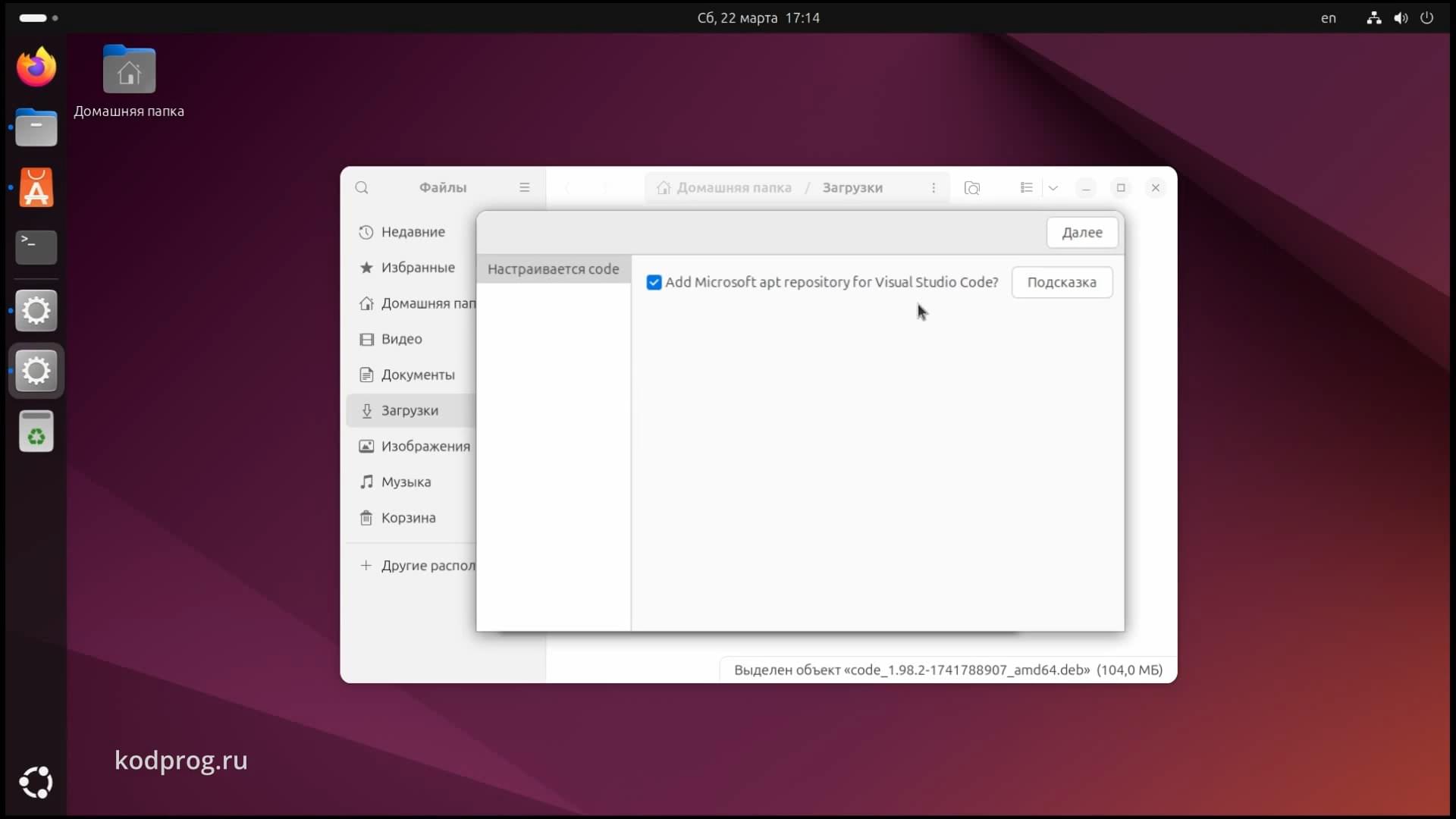Open the Files sidebar hamburger menu
The height and width of the screenshot is (819, 1456).
coord(524,187)
